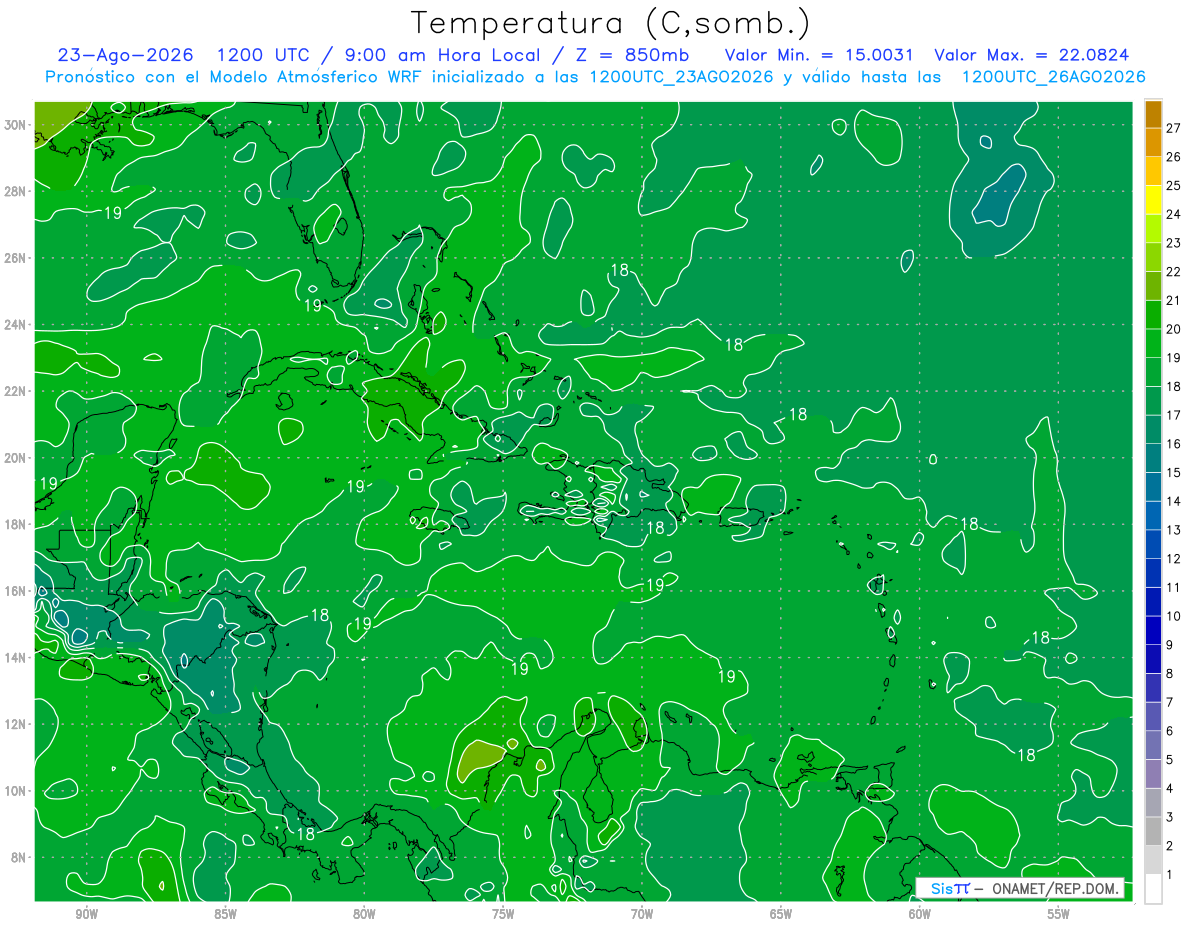Click the "SisTT – ONAMET/REP.DOM." logo box
The height and width of the screenshot is (927, 1200).
point(1020,889)
